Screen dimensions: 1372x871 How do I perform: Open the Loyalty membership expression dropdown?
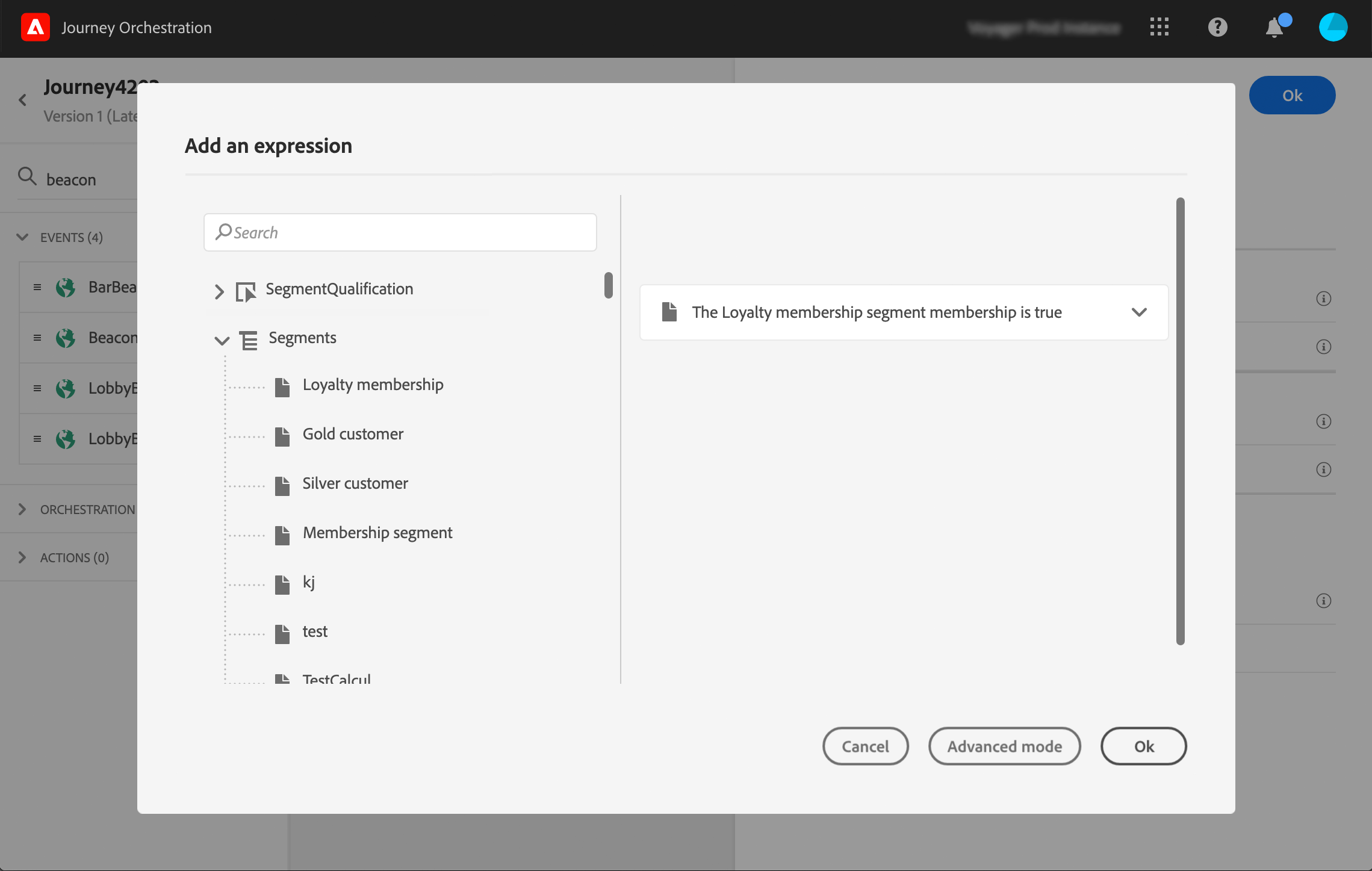click(x=1139, y=312)
